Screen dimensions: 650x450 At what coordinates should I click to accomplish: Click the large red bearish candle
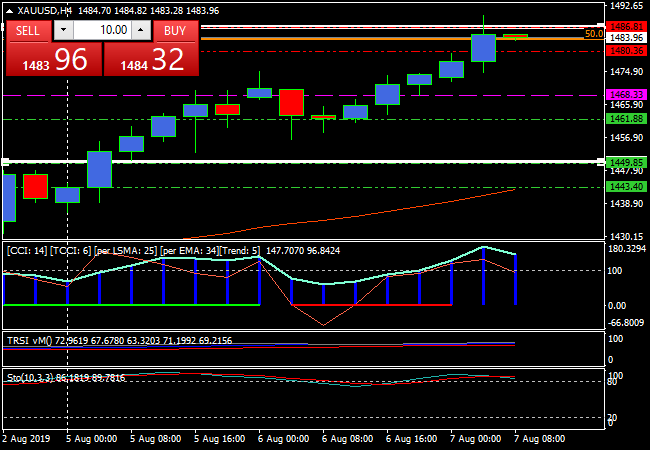(x=291, y=102)
